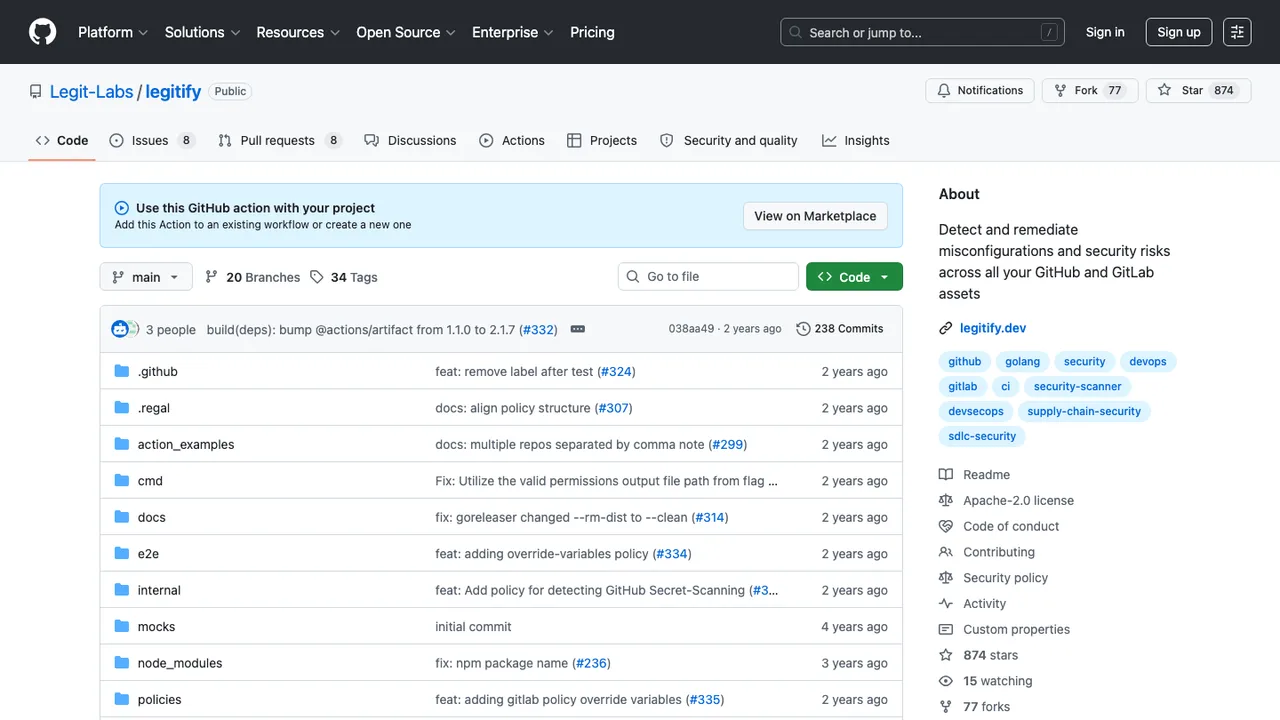Open the Insights tab
1280x720 pixels.
click(x=856, y=141)
